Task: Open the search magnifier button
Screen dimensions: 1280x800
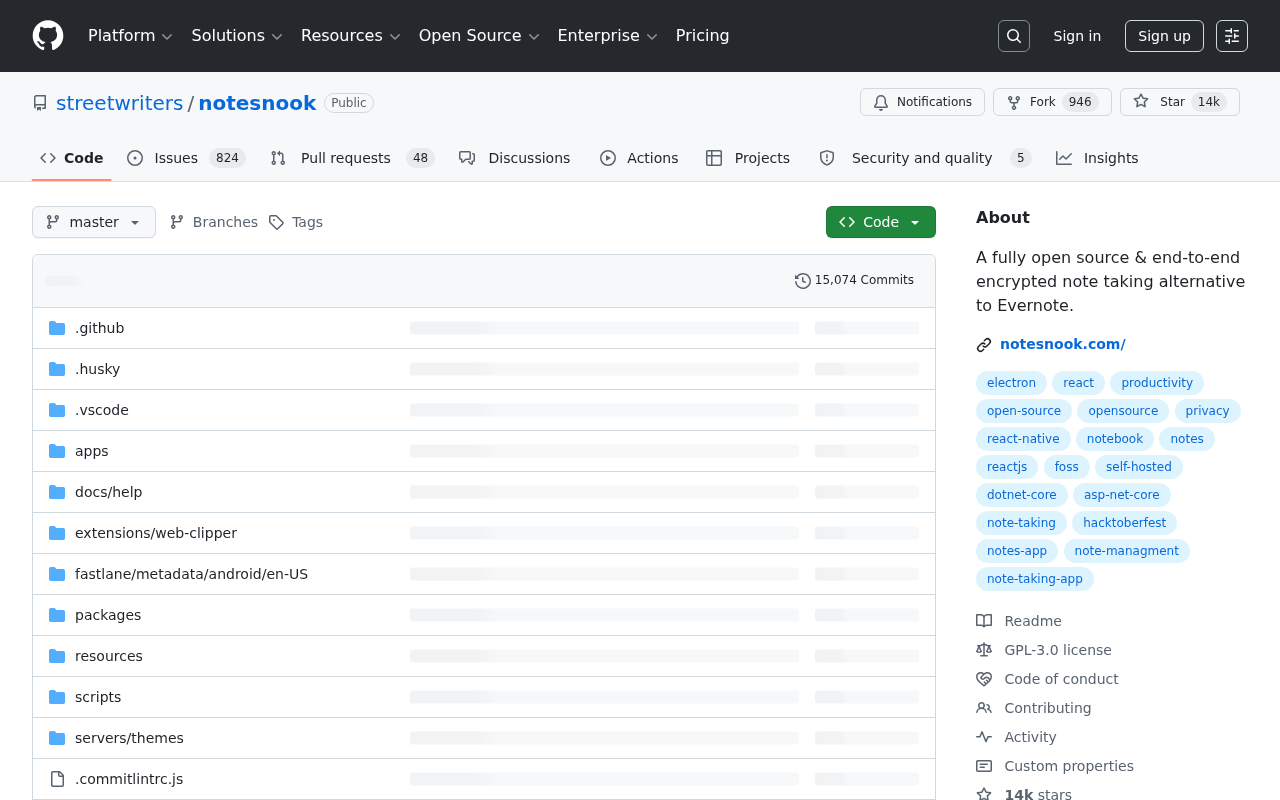Action: click(x=1014, y=36)
